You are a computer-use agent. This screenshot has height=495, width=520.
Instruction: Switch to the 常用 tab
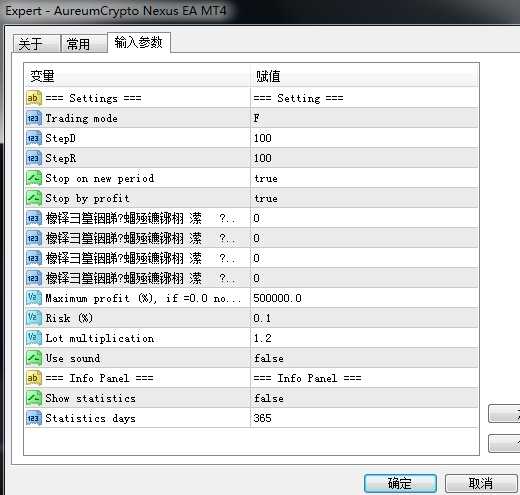point(84,44)
